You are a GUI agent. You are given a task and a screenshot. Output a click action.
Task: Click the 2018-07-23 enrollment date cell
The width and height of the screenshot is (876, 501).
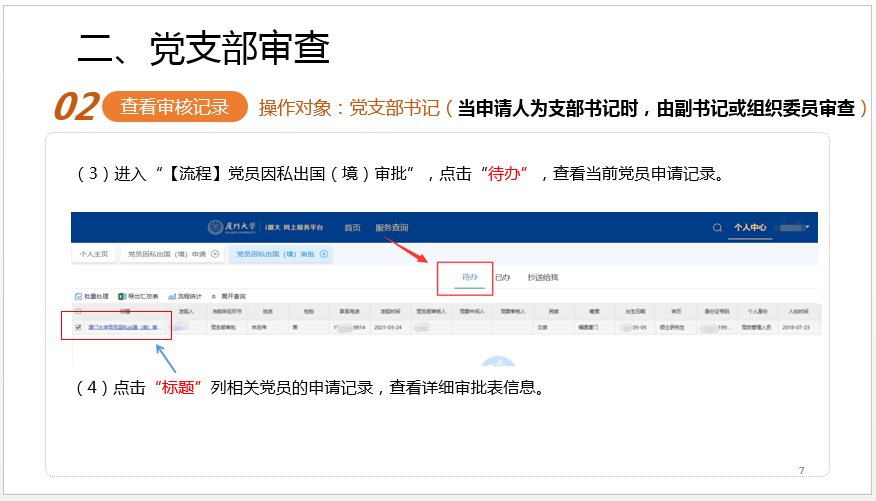tap(796, 327)
